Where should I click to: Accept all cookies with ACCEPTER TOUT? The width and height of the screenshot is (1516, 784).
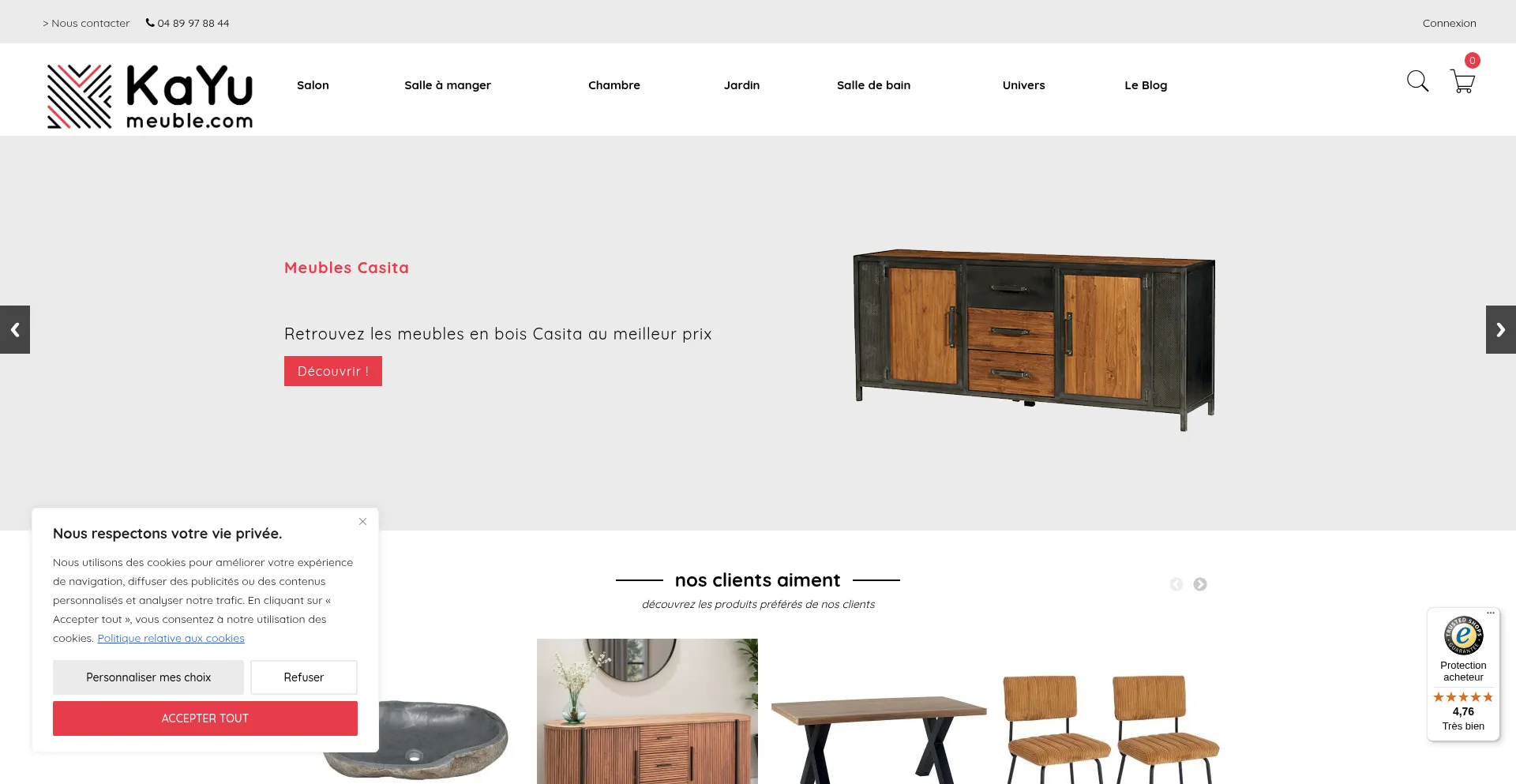205,718
